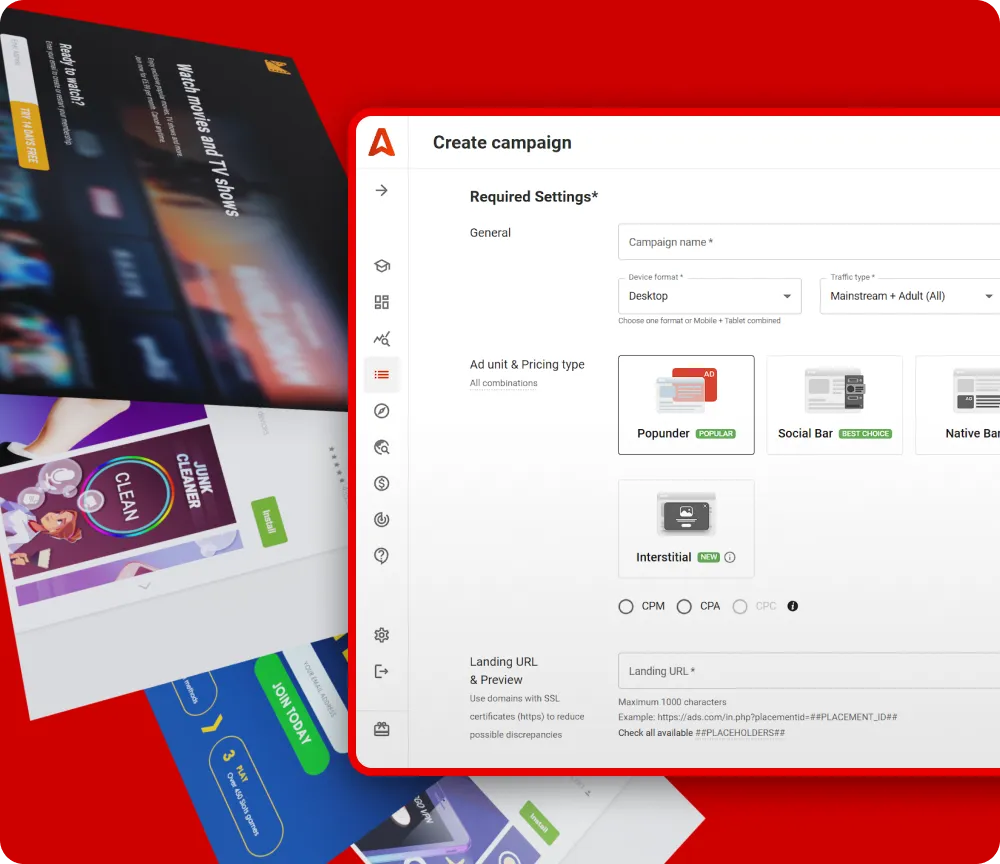Viewport: 1000px width, 864px height.
Task: Select the CPA pricing radio button
Action: pos(684,606)
